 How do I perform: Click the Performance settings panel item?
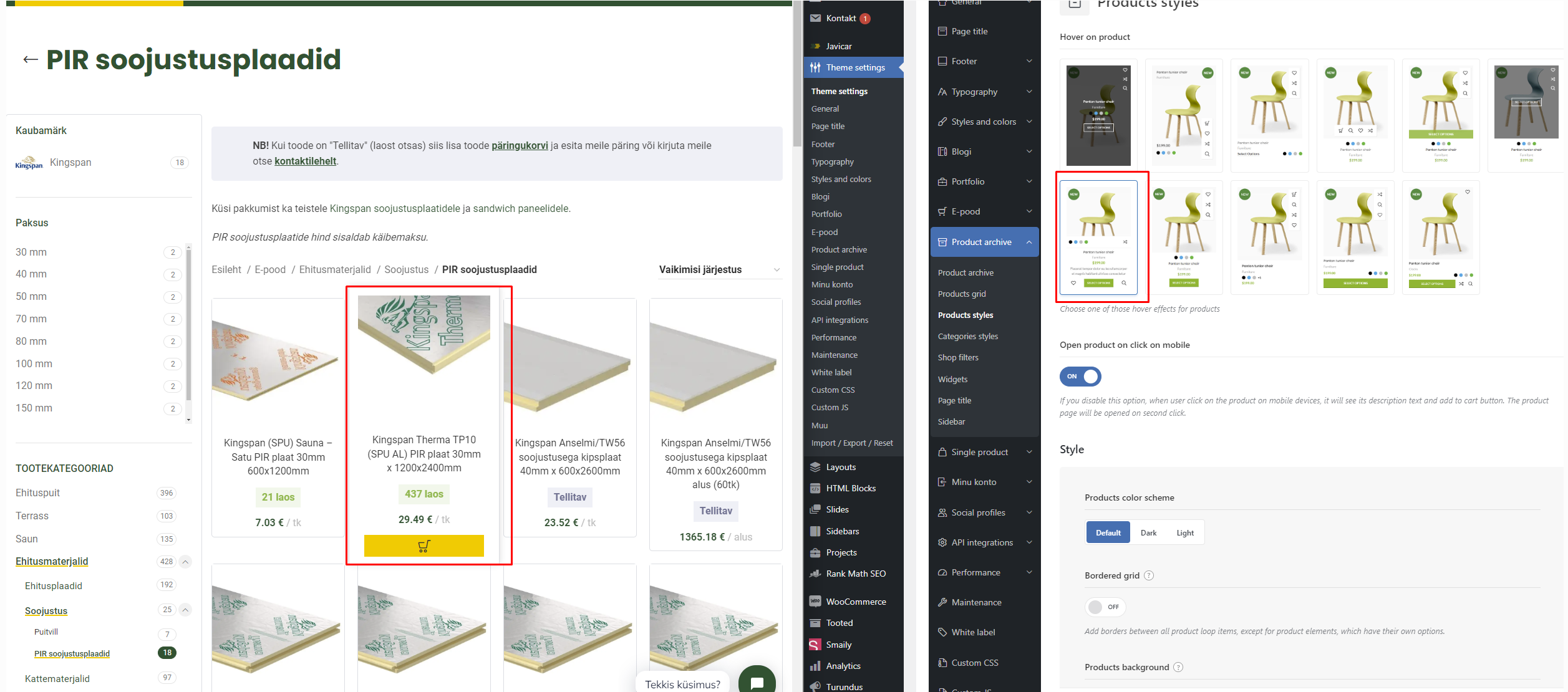pyautogui.click(x=985, y=572)
